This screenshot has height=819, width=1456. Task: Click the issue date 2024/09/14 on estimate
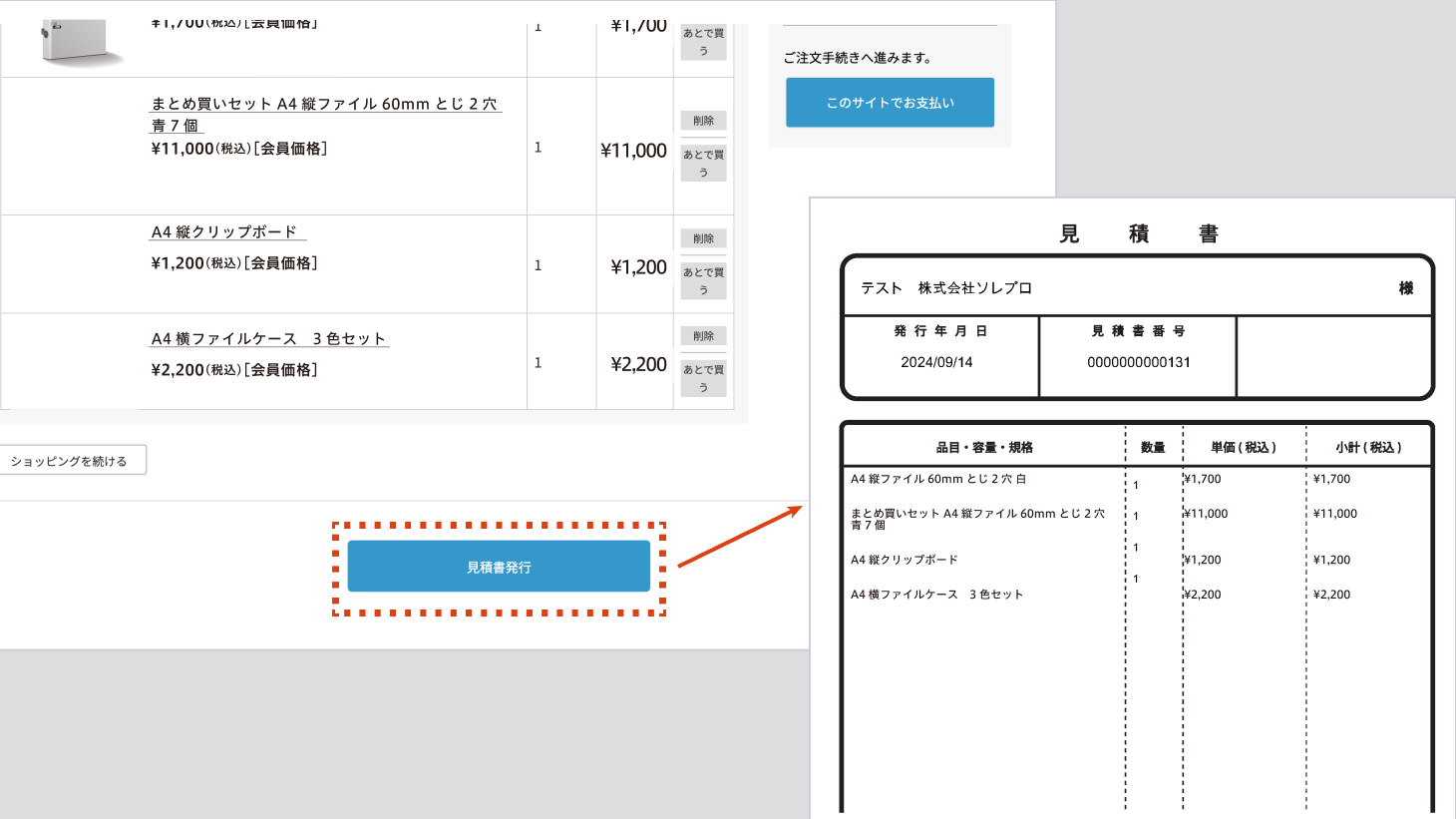click(936, 362)
